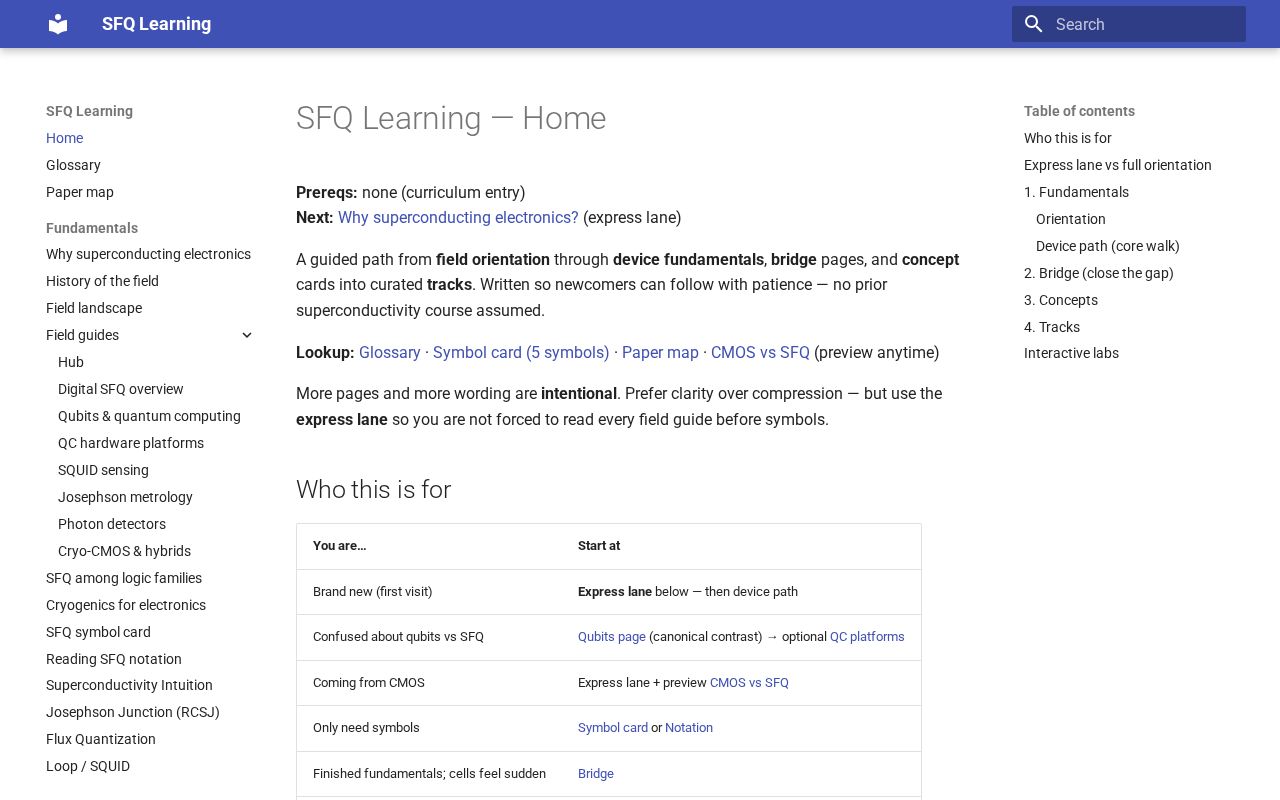
Task: Jump to 4. Tracks section
Action: pyautogui.click(x=1052, y=327)
